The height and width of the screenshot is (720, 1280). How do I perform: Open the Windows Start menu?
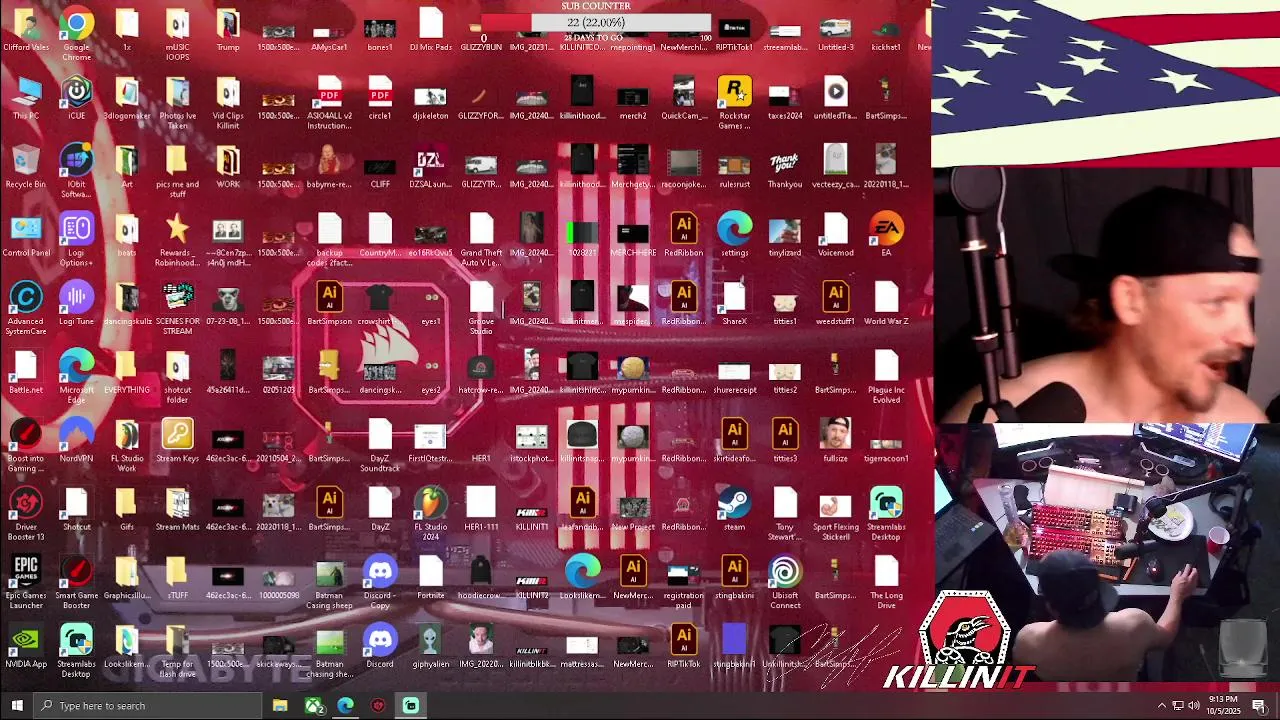(15, 706)
